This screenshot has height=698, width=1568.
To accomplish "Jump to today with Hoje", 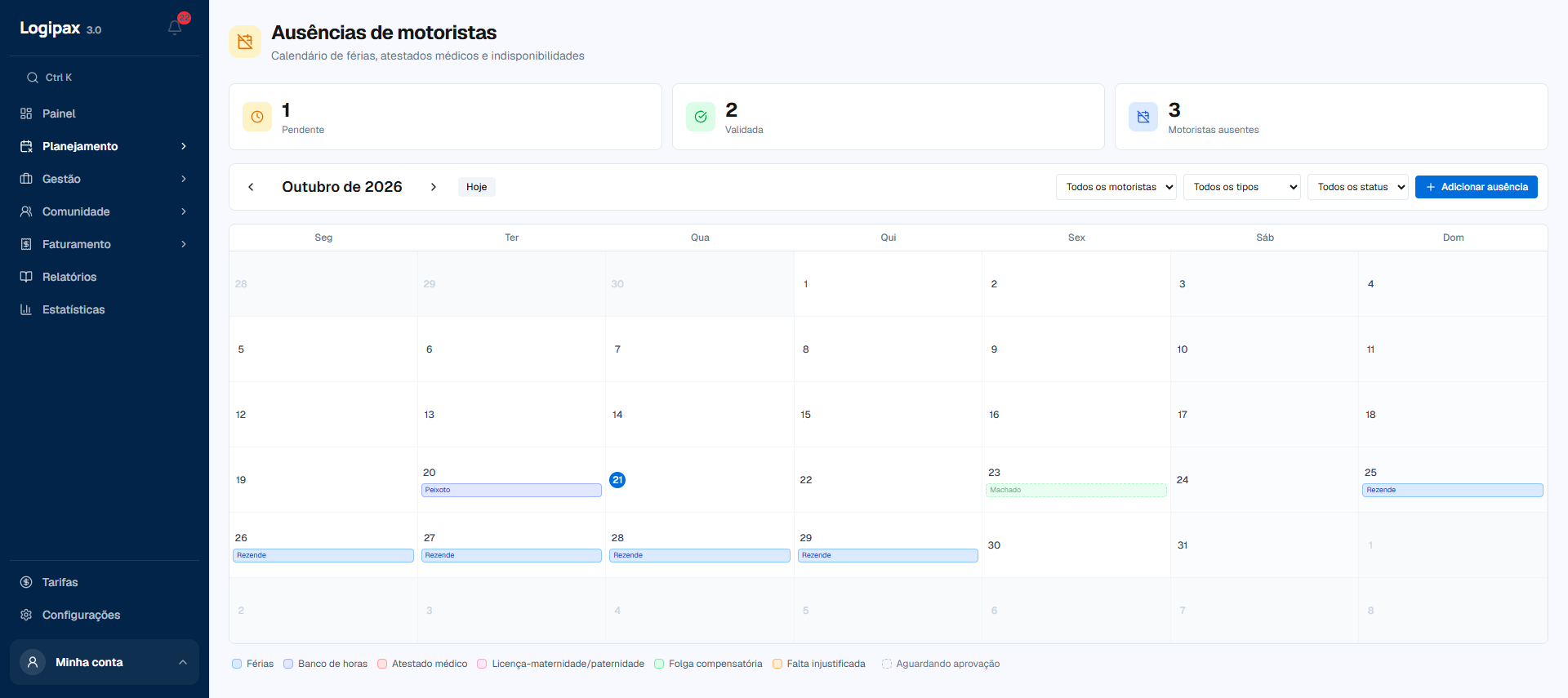I will tap(477, 187).
